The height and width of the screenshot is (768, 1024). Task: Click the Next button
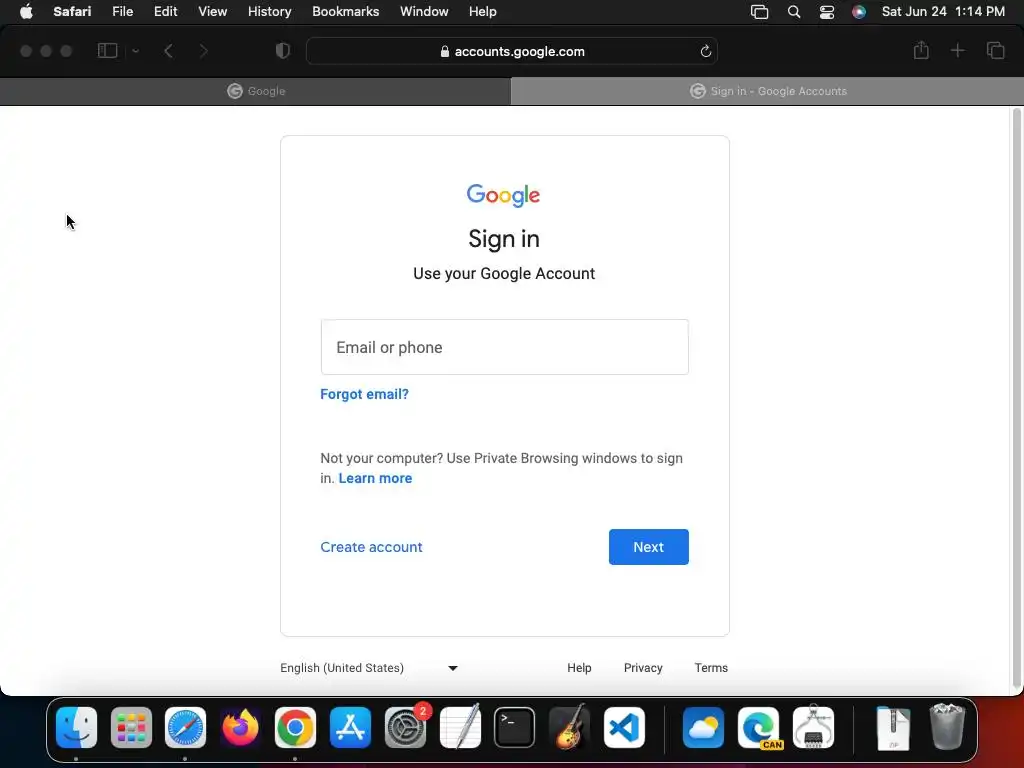point(648,547)
